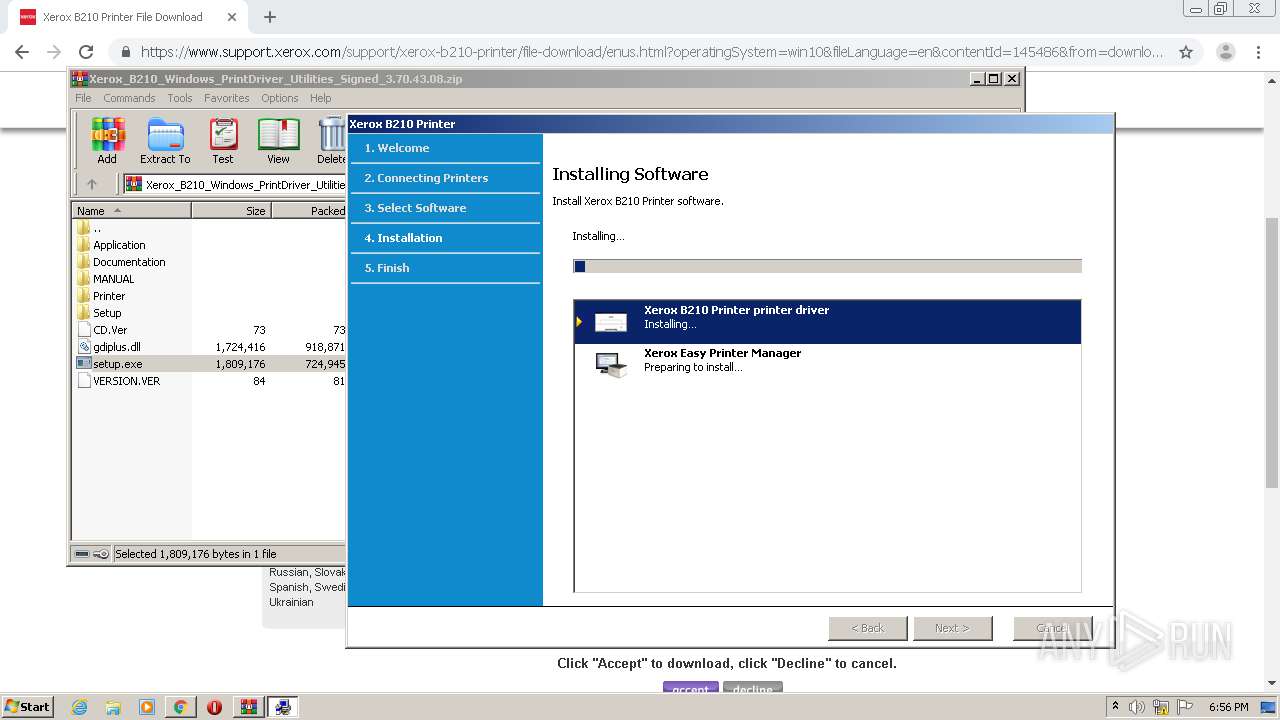
Task: Select the CD.Ver file icon
Action: click(x=84, y=330)
